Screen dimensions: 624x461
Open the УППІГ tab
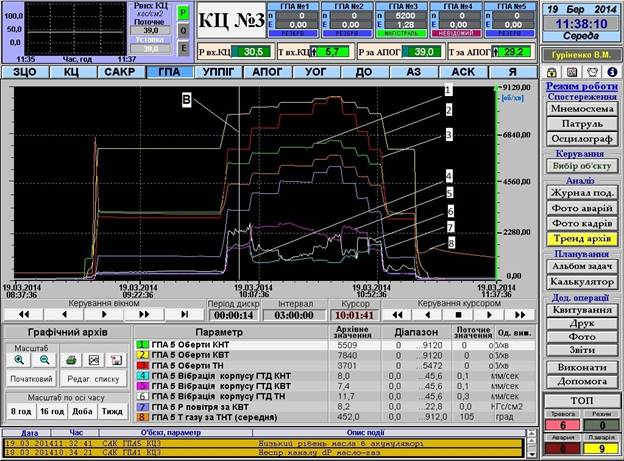click(218, 72)
